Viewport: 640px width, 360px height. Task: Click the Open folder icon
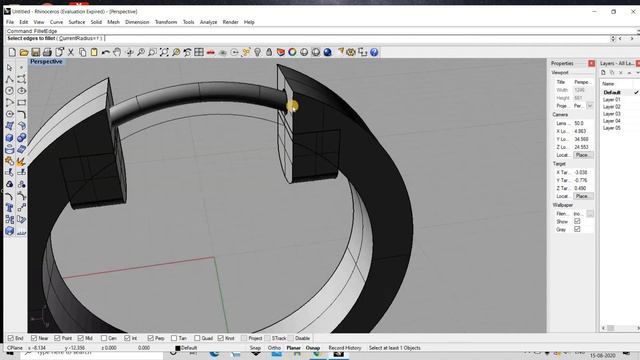point(24,52)
